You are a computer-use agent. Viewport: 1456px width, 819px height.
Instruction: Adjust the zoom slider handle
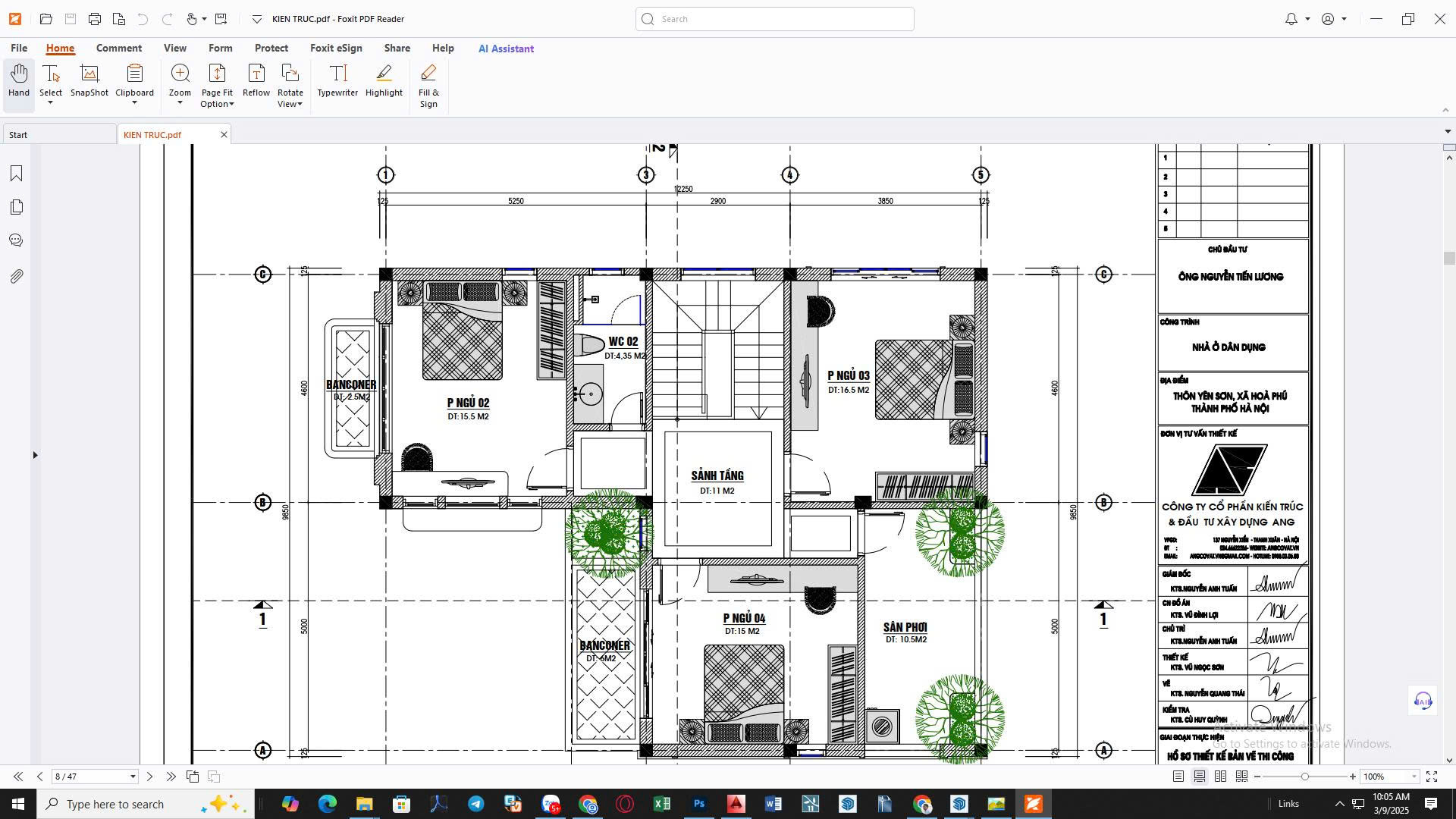coord(1304,777)
